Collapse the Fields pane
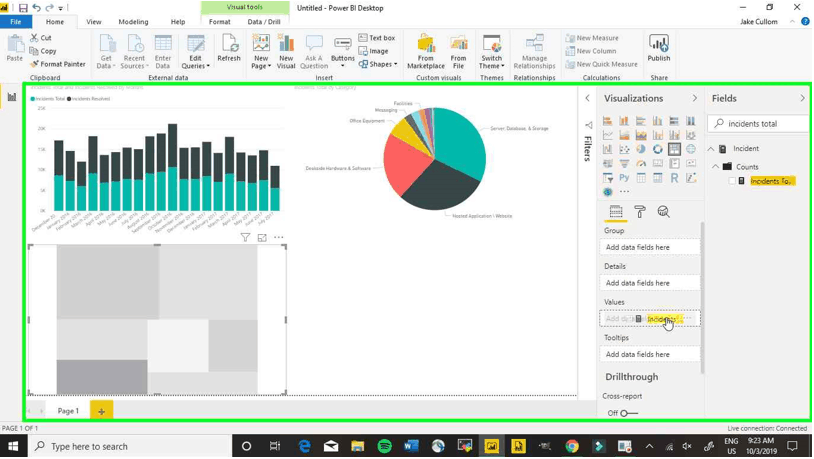Image resolution: width=814 pixels, height=459 pixels. [x=803, y=98]
